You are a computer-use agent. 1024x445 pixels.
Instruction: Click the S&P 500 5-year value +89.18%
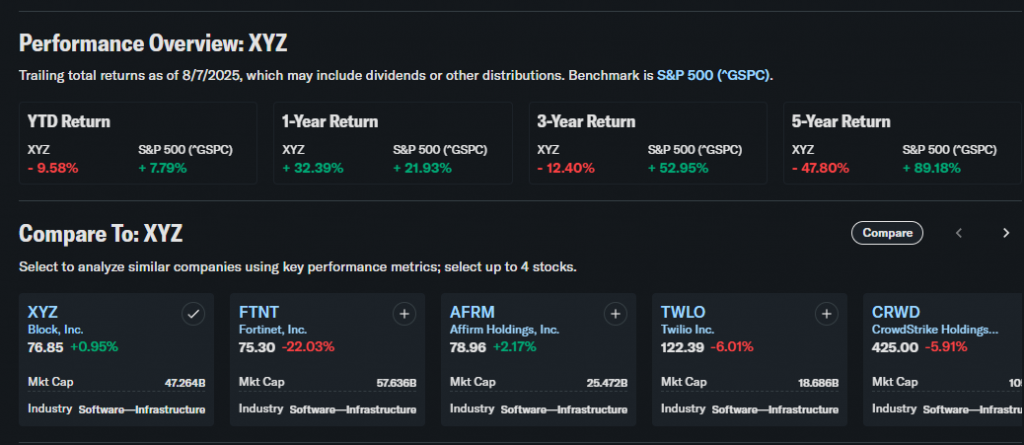coord(932,168)
